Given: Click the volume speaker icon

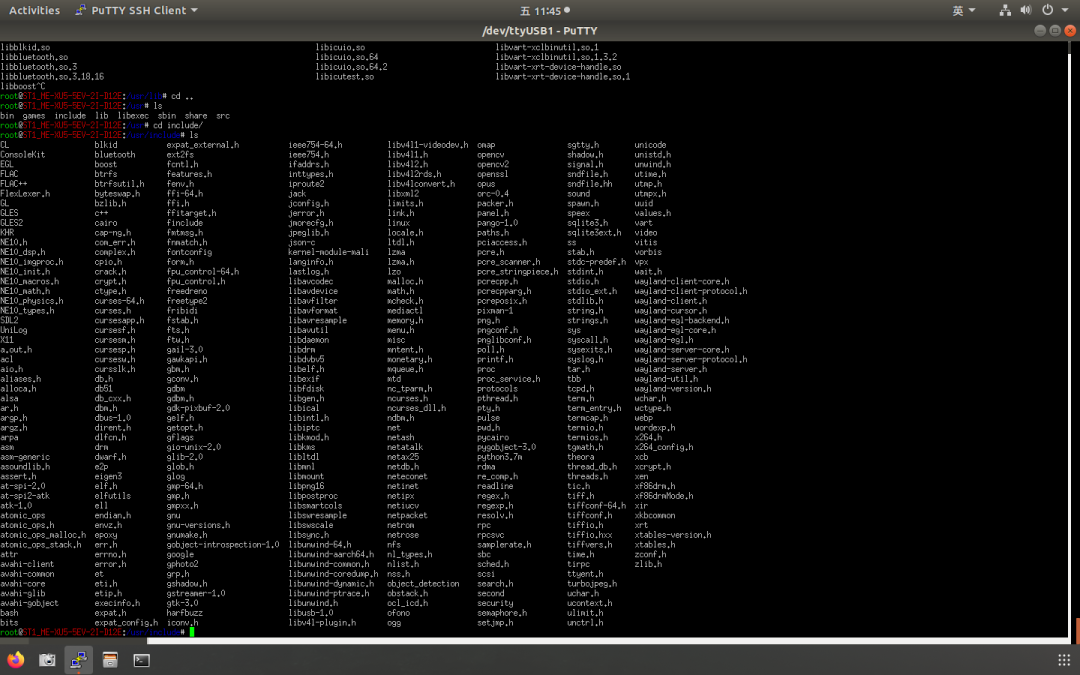Looking at the screenshot, I should (1026, 10).
